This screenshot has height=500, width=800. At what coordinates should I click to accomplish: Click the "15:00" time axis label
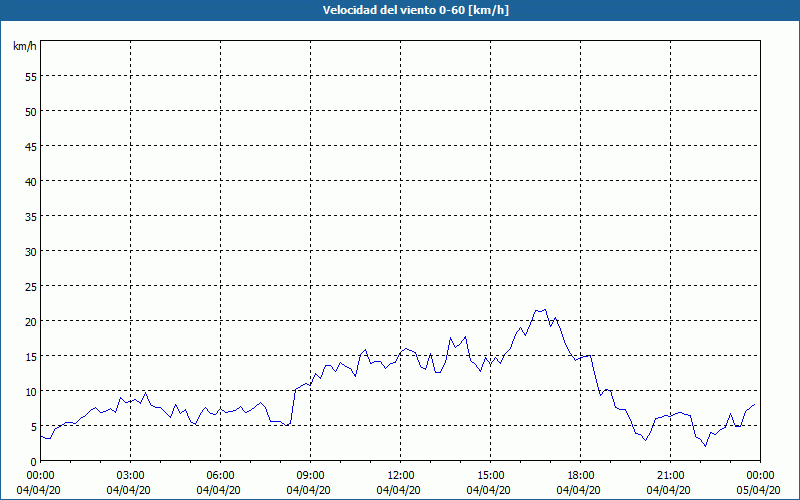(491, 476)
